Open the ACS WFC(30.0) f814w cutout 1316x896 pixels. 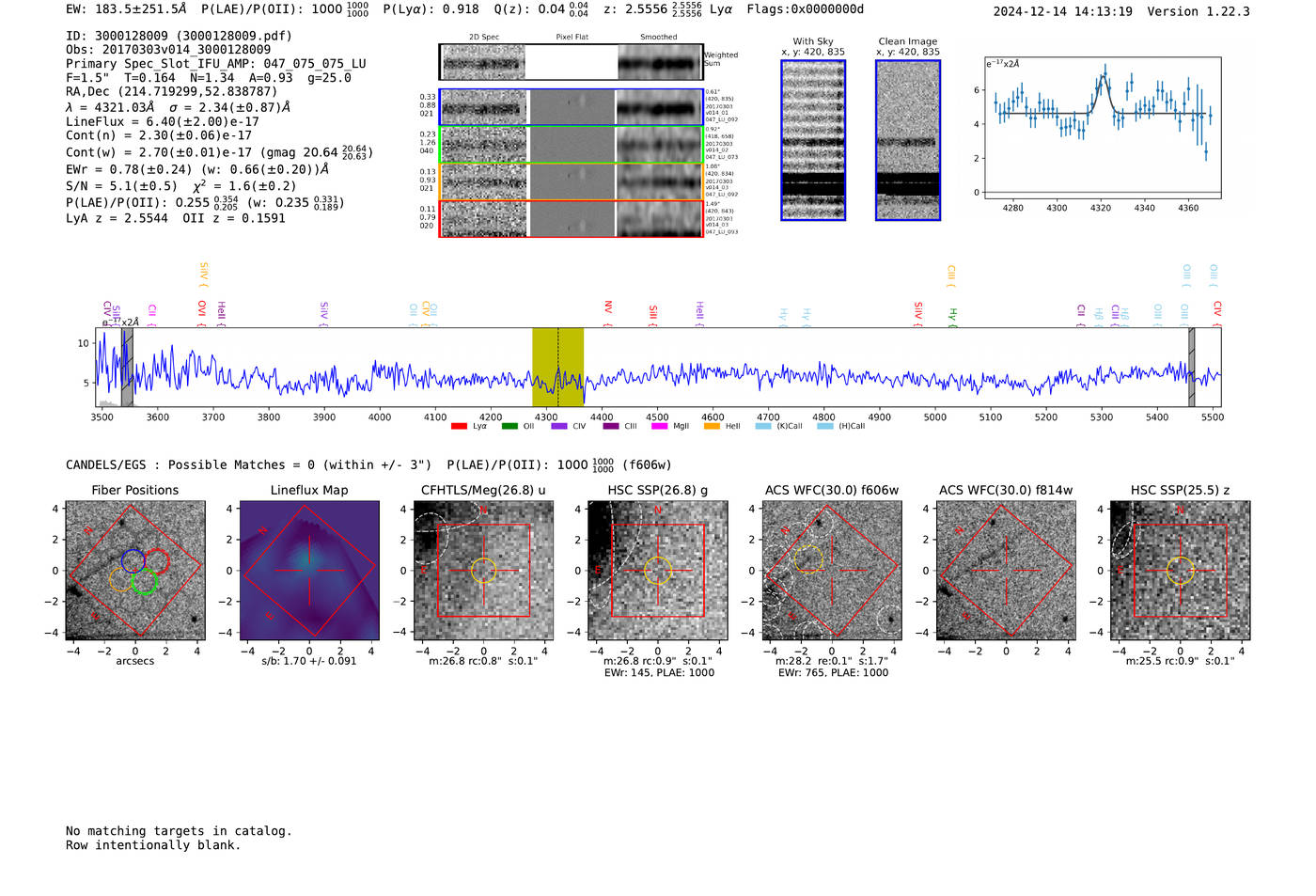click(1006, 571)
